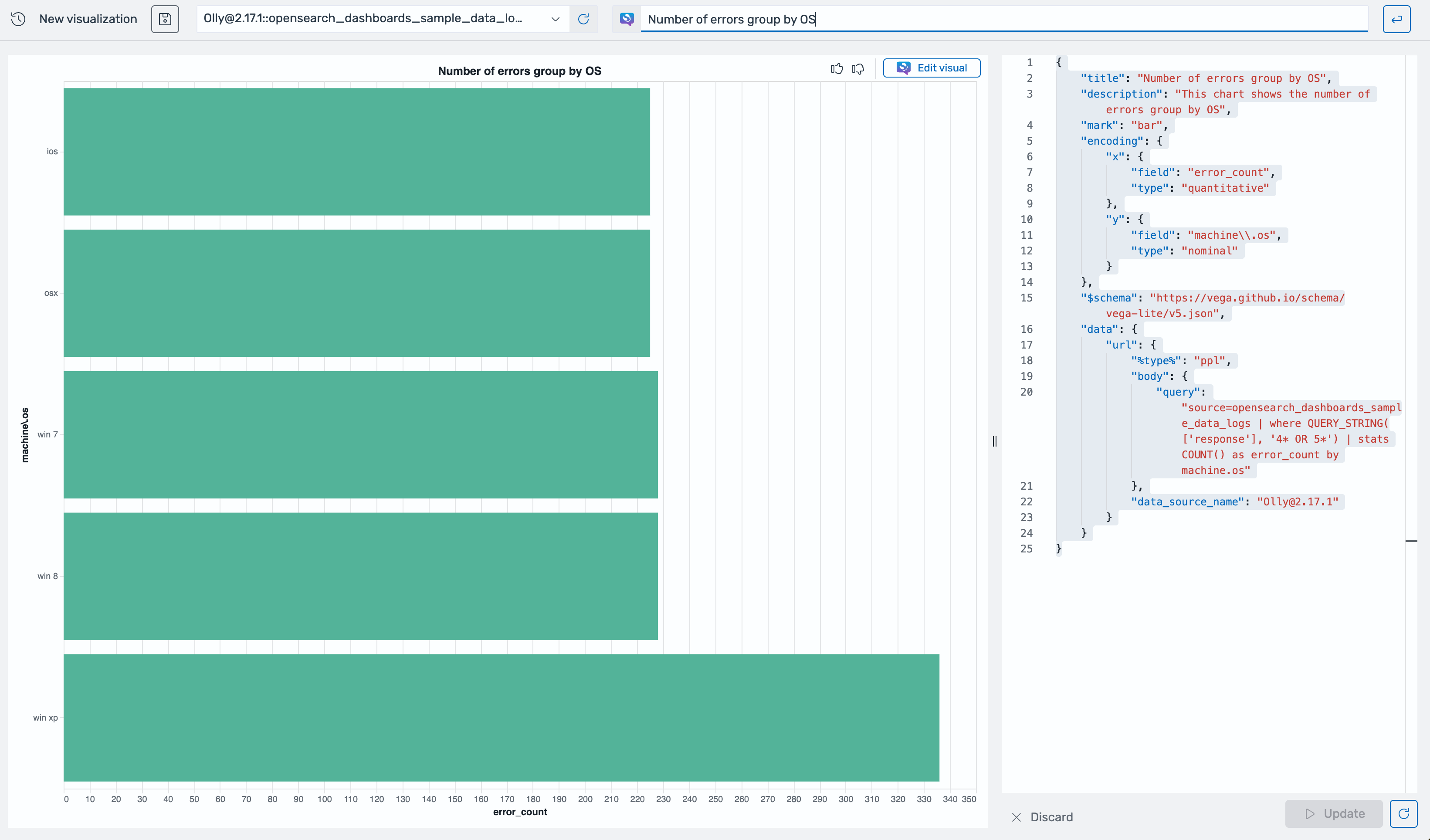Discard the current visualization changes
1430x840 pixels.
[x=1051, y=817]
